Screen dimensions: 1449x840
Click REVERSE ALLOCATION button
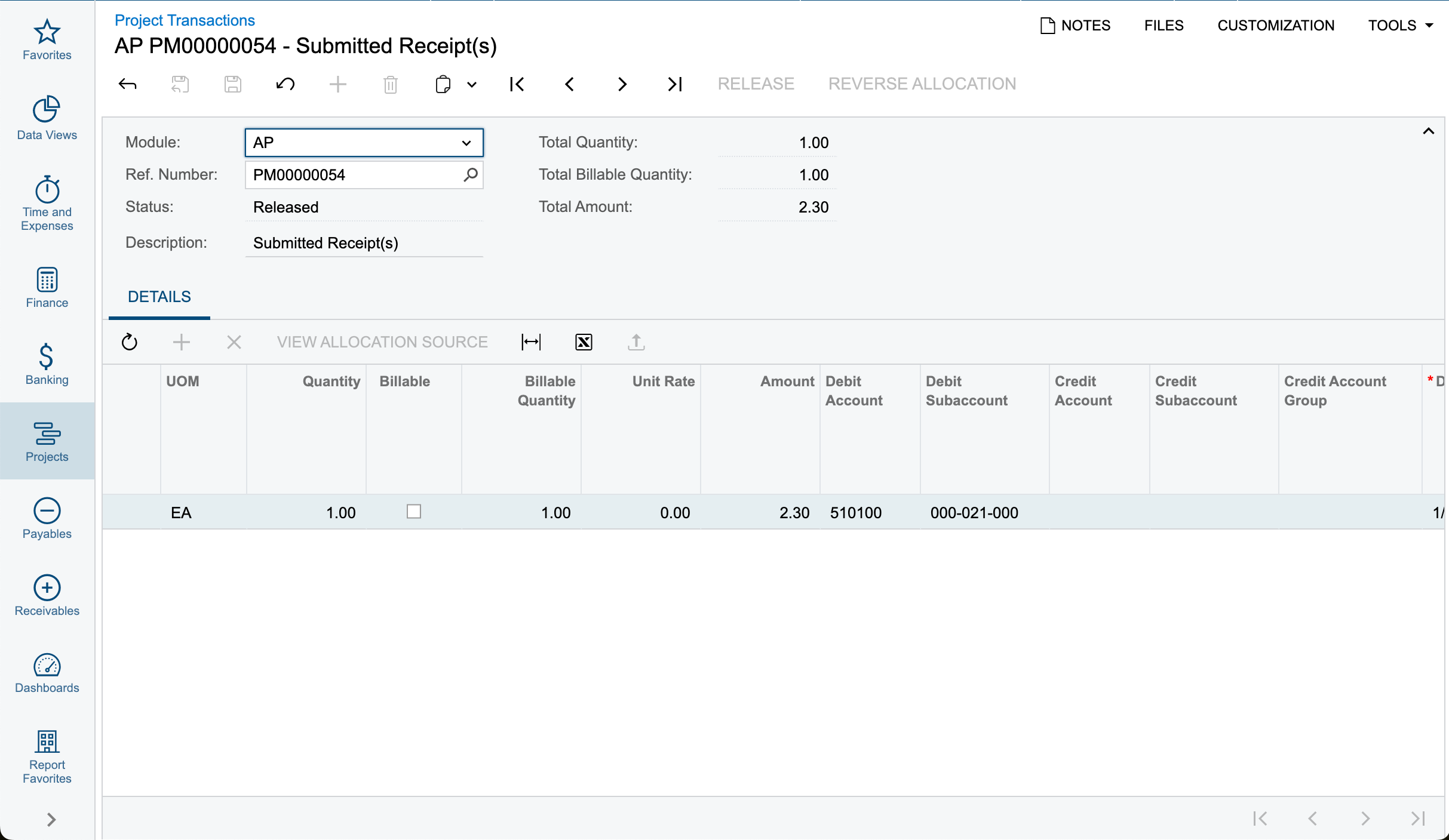pyautogui.click(x=922, y=84)
